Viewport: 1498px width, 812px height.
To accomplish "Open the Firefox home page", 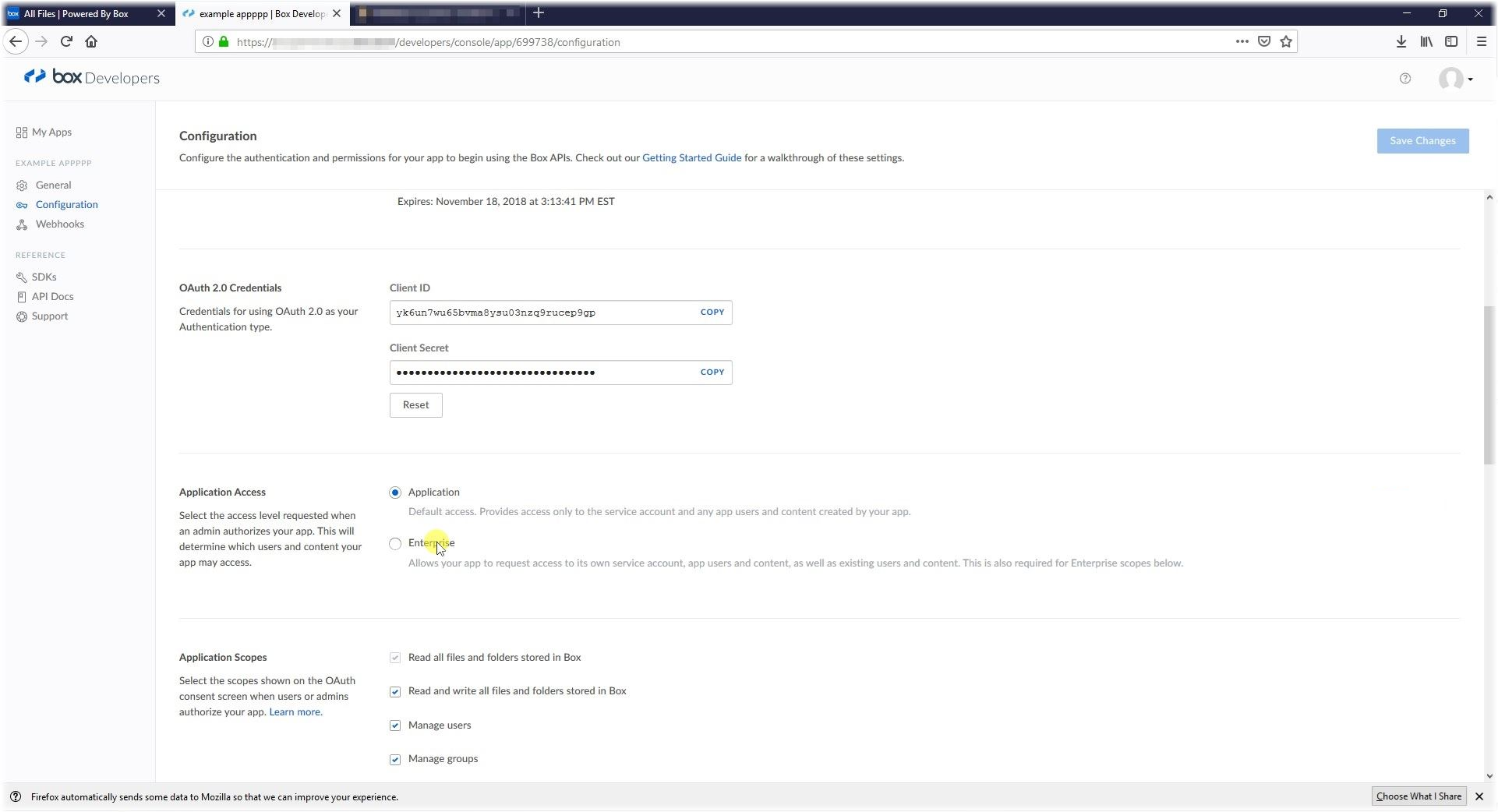I will pos(91,42).
